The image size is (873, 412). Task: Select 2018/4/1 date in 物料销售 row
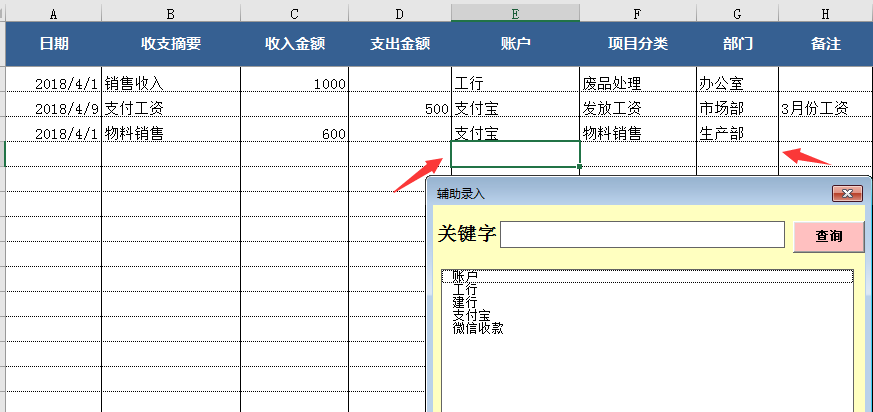[53, 130]
